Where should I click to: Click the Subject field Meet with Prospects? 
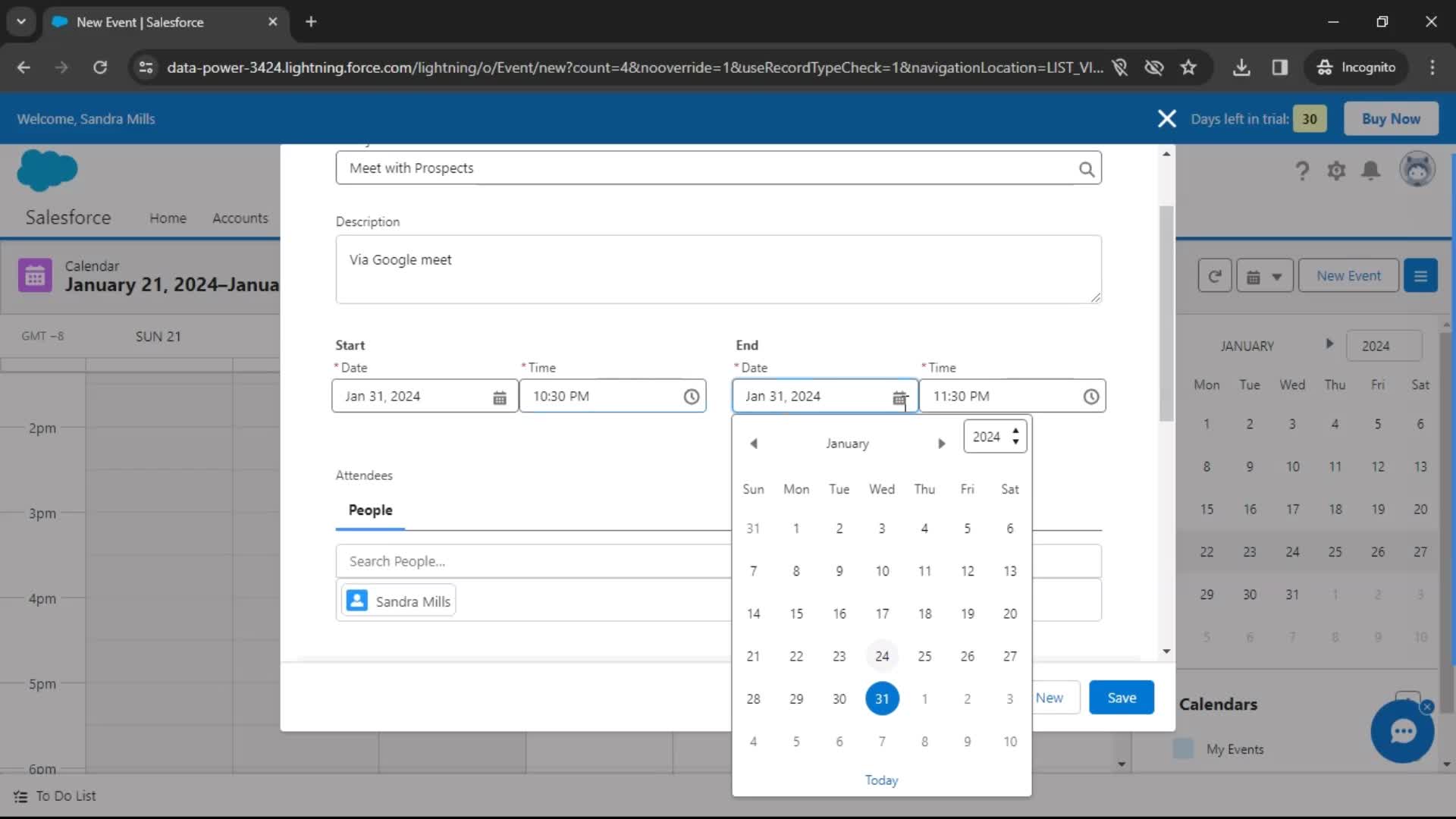point(718,168)
